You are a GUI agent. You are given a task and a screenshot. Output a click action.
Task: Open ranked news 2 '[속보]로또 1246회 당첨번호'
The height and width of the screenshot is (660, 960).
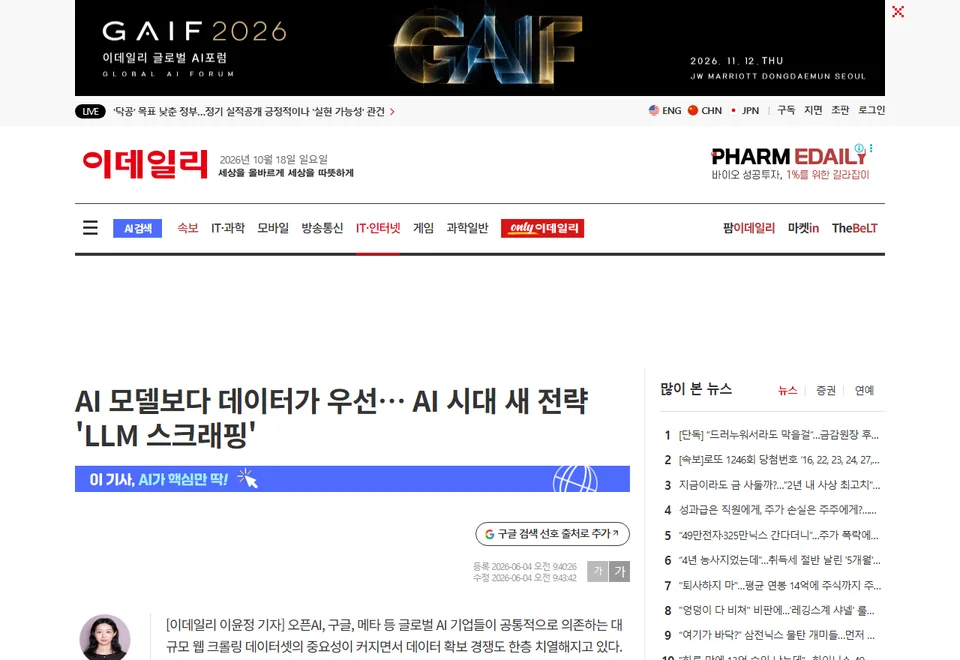tap(779, 460)
